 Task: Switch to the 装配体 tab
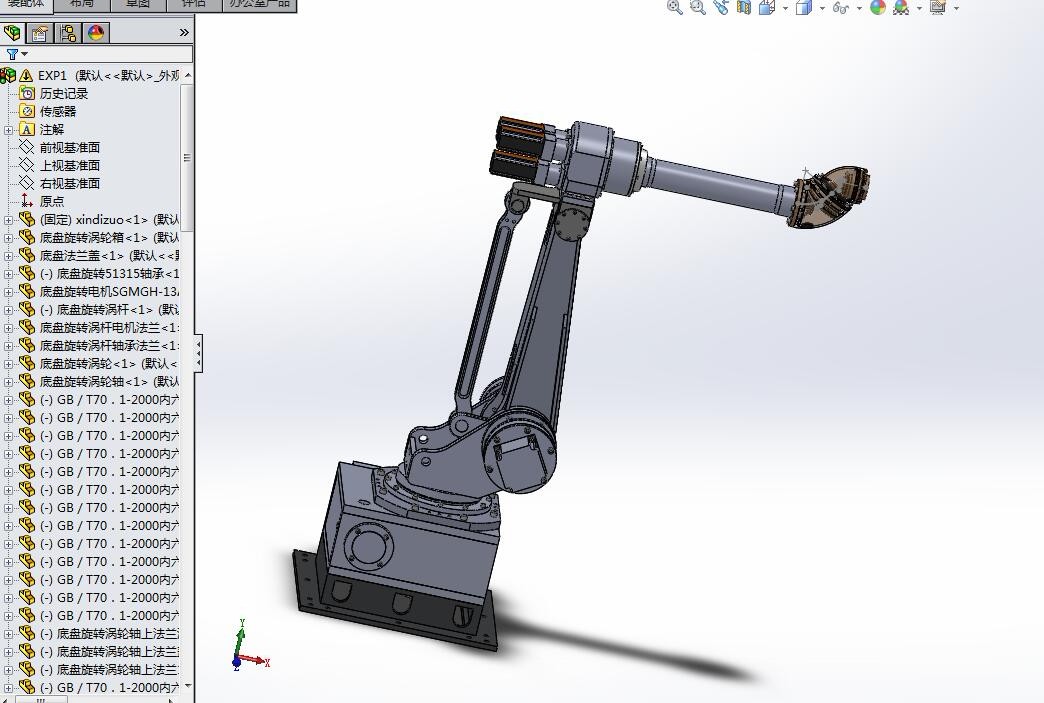click(25, 4)
